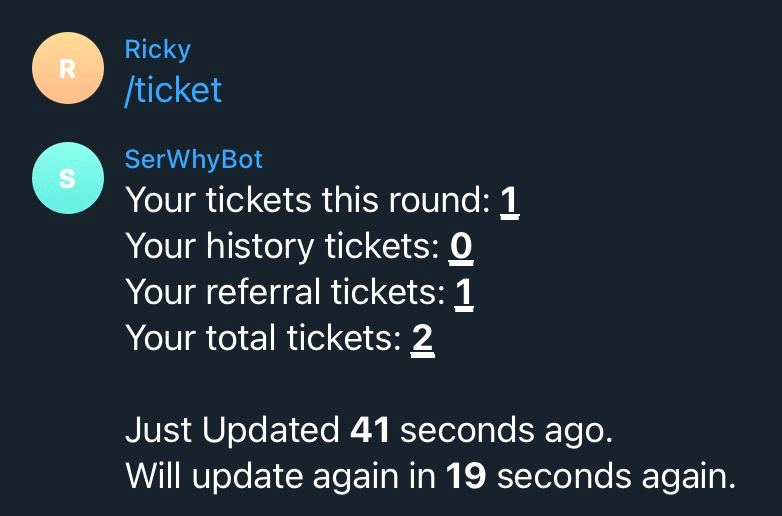Select the 'Your total tickets' line
782x516 pixels.
point(280,339)
